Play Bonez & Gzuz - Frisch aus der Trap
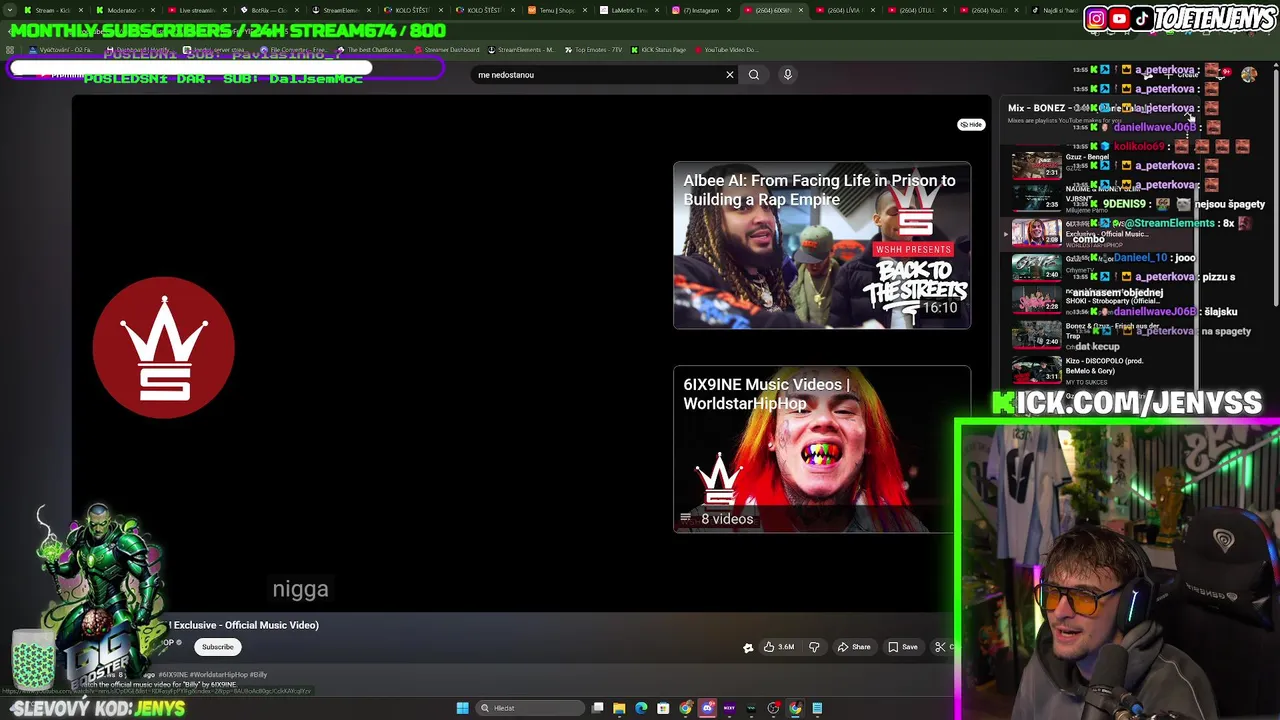1280x720 pixels. point(1100,333)
